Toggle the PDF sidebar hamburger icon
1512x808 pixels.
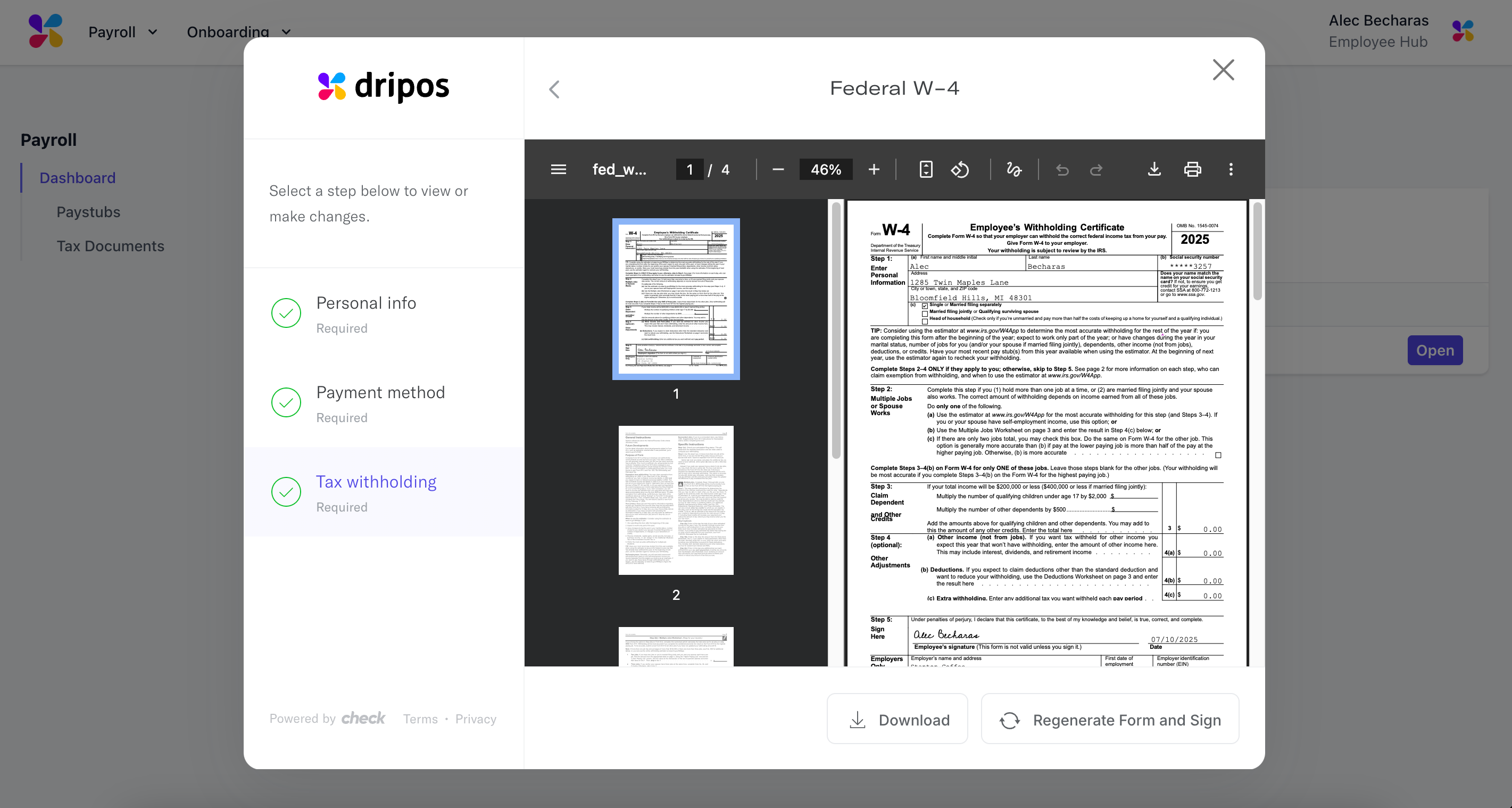558,170
